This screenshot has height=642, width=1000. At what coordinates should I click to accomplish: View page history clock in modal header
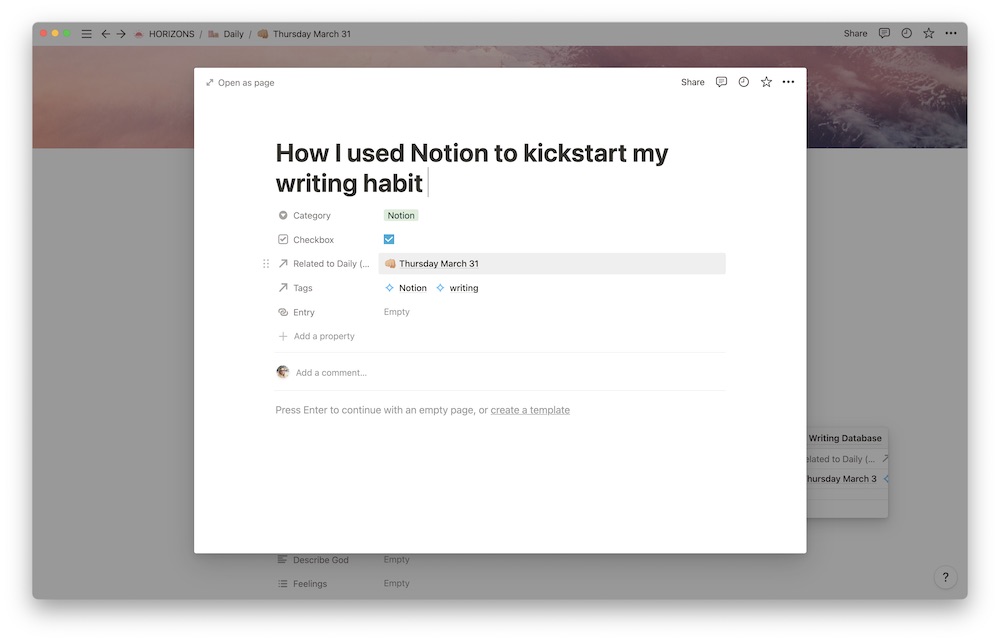coord(744,82)
